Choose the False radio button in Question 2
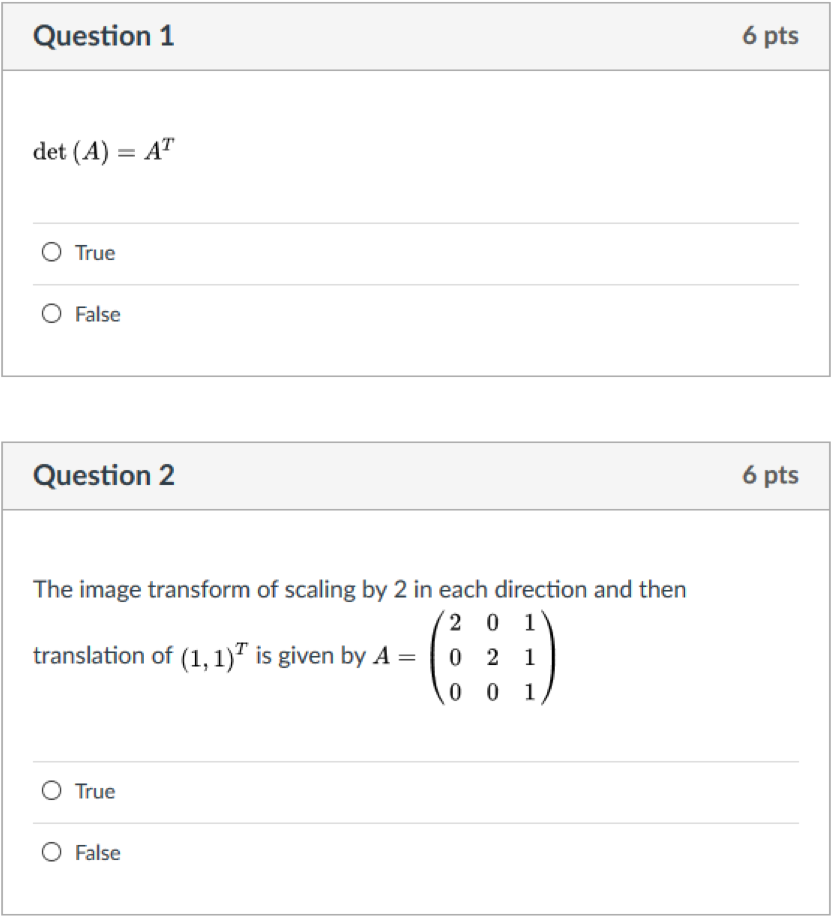836x918 pixels. [x=51, y=852]
